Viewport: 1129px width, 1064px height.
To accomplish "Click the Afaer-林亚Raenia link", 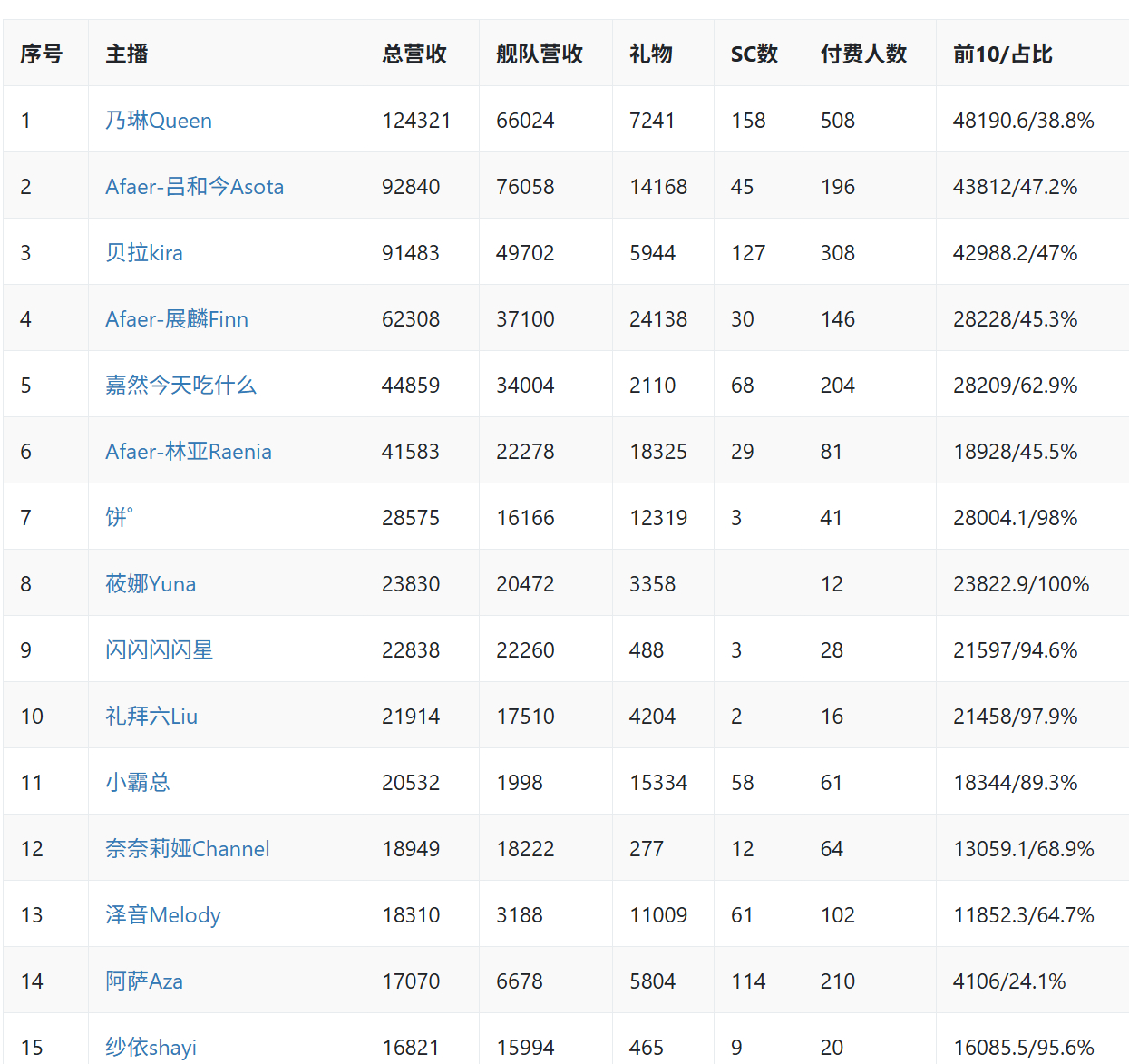I will click(189, 452).
